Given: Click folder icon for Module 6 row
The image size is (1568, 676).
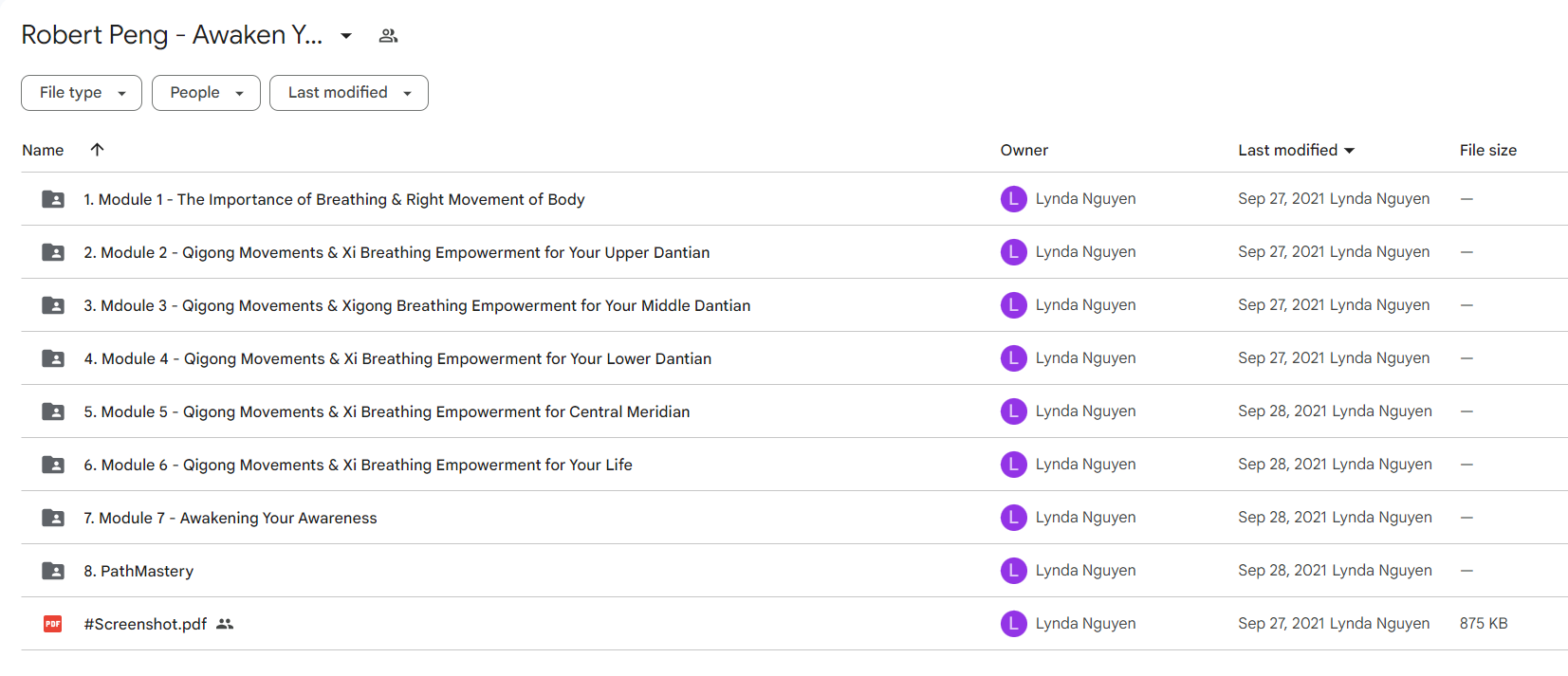Looking at the screenshot, I should click(53, 465).
